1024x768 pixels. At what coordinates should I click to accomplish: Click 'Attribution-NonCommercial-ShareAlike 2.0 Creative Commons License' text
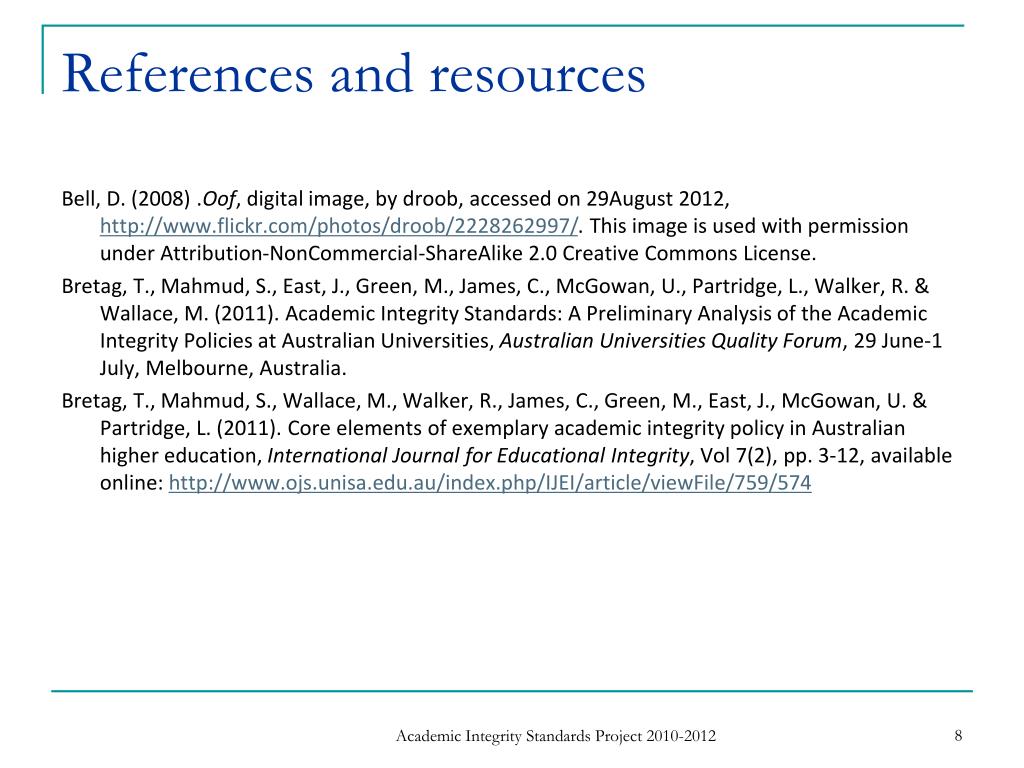pos(488,253)
